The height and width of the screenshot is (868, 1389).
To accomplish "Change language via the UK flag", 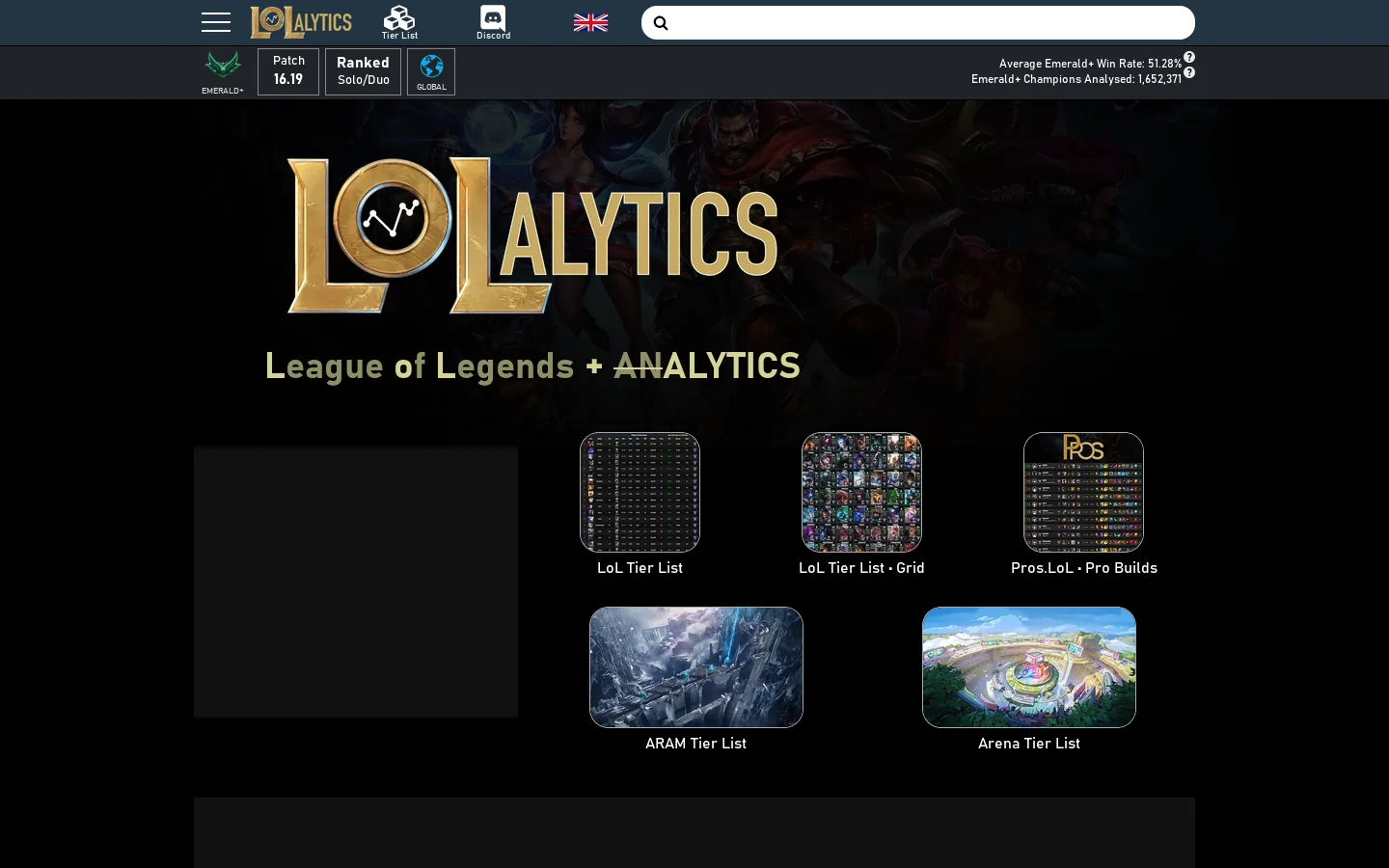I will pos(590,22).
